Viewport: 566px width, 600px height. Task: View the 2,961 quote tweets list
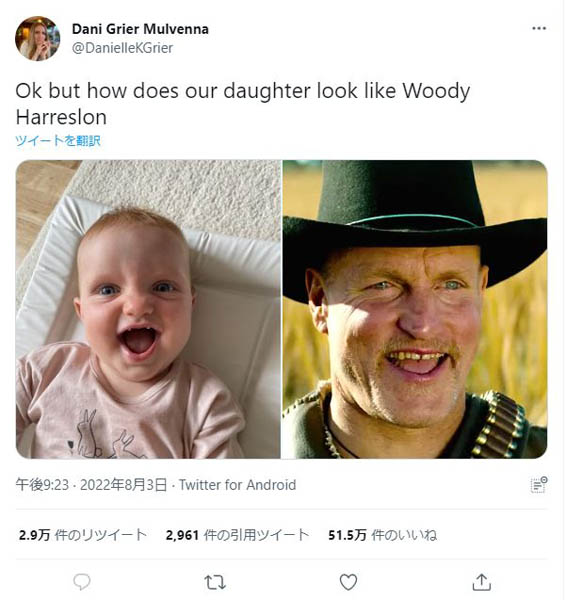tap(237, 535)
